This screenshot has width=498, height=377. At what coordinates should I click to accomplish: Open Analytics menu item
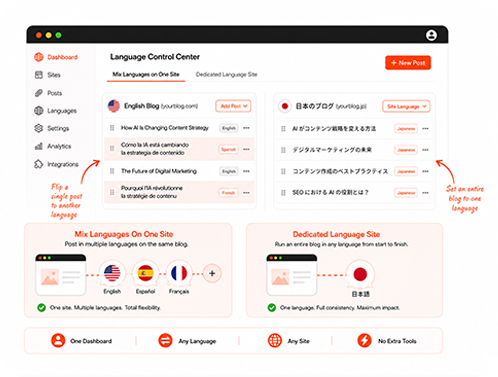(53, 146)
